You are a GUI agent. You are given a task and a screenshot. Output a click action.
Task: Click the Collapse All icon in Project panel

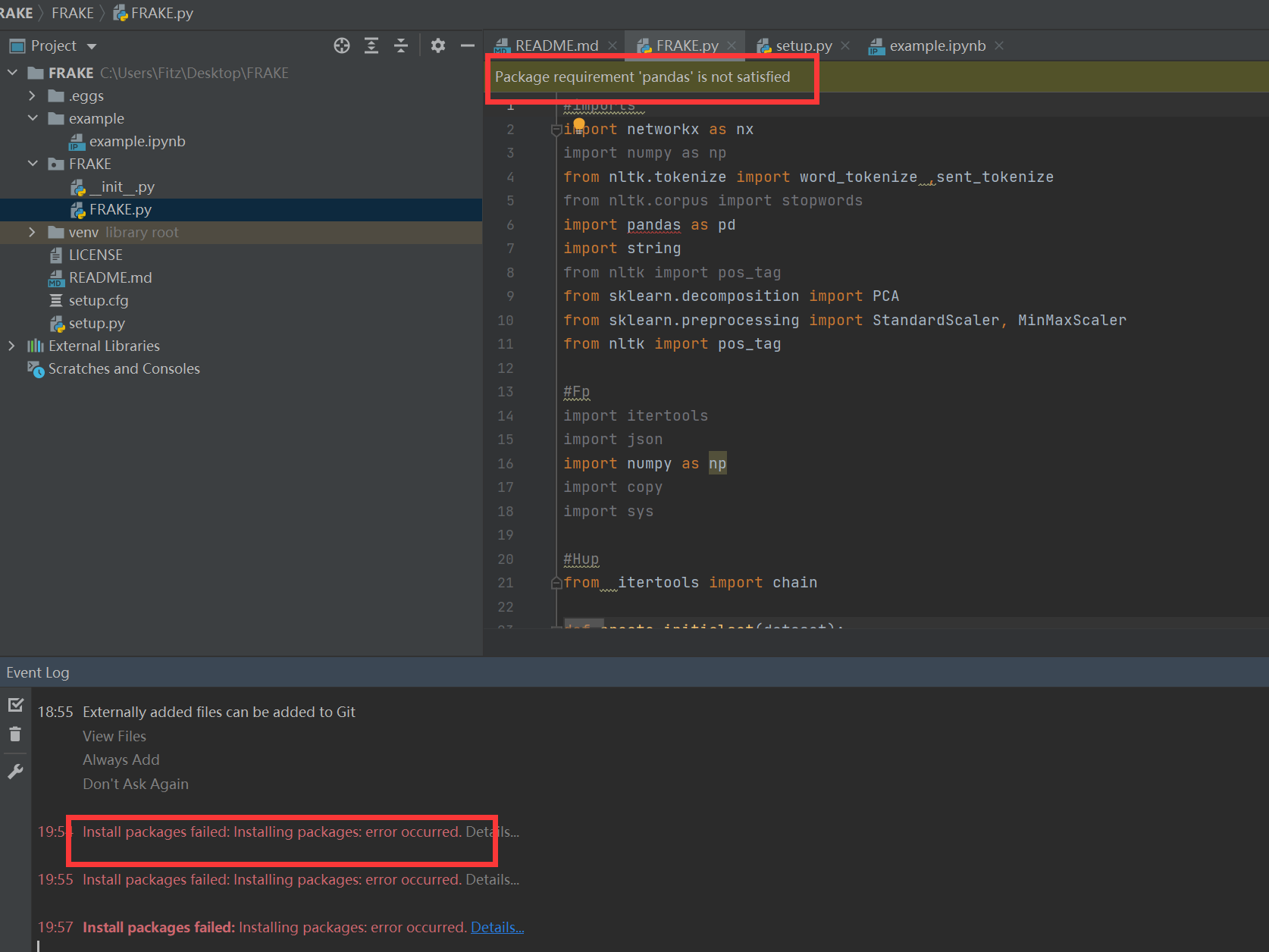401,45
